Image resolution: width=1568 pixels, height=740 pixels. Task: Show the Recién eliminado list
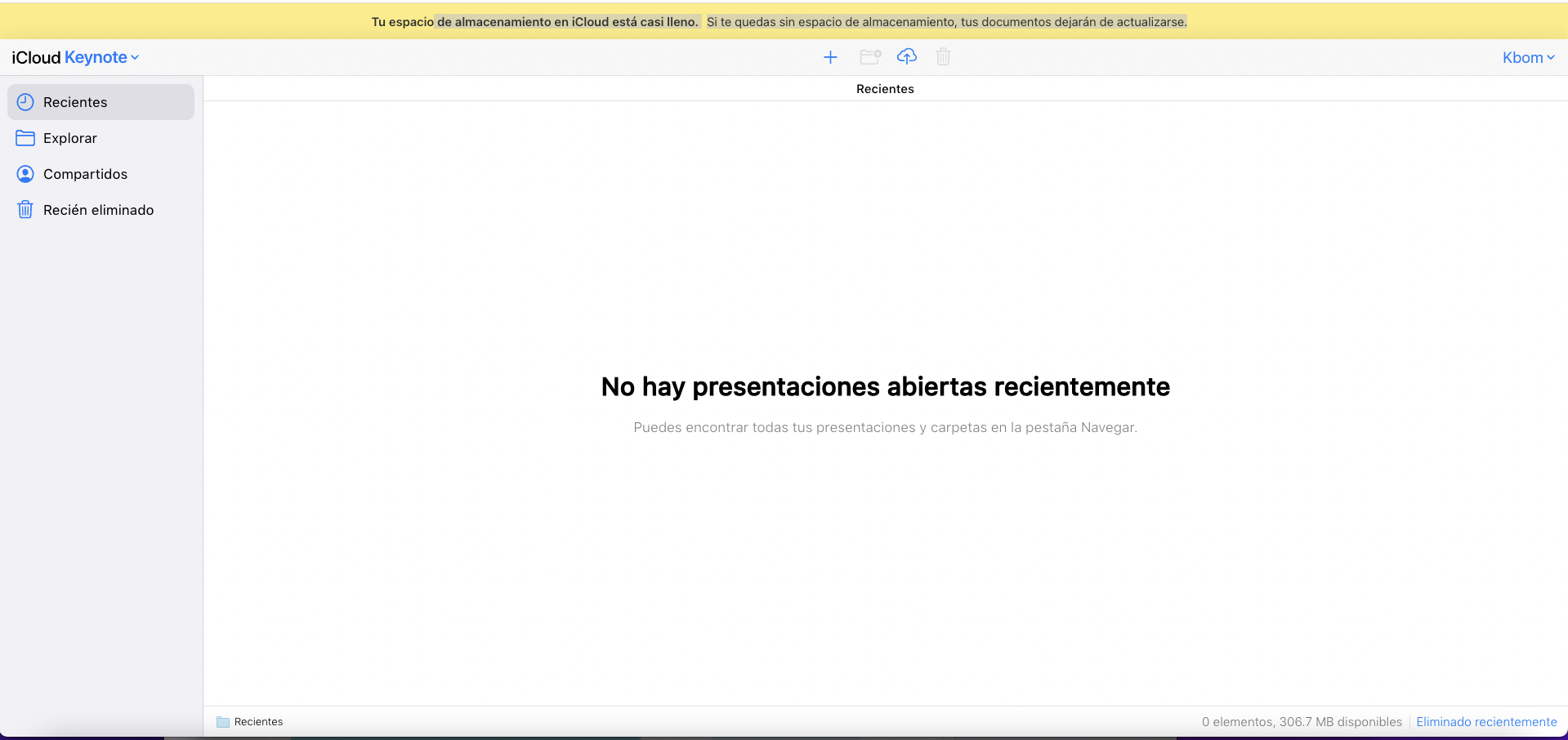pyautogui.click(x=98, y=210)
